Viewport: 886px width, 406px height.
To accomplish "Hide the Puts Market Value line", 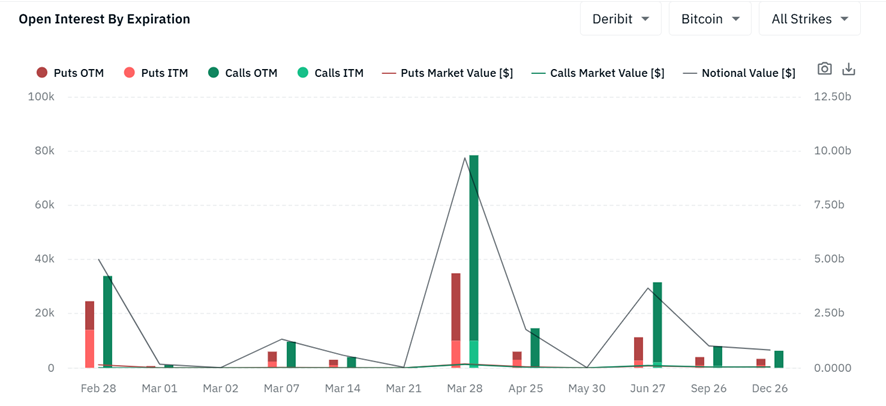I will pyautogui.click(x=447, y=73).
